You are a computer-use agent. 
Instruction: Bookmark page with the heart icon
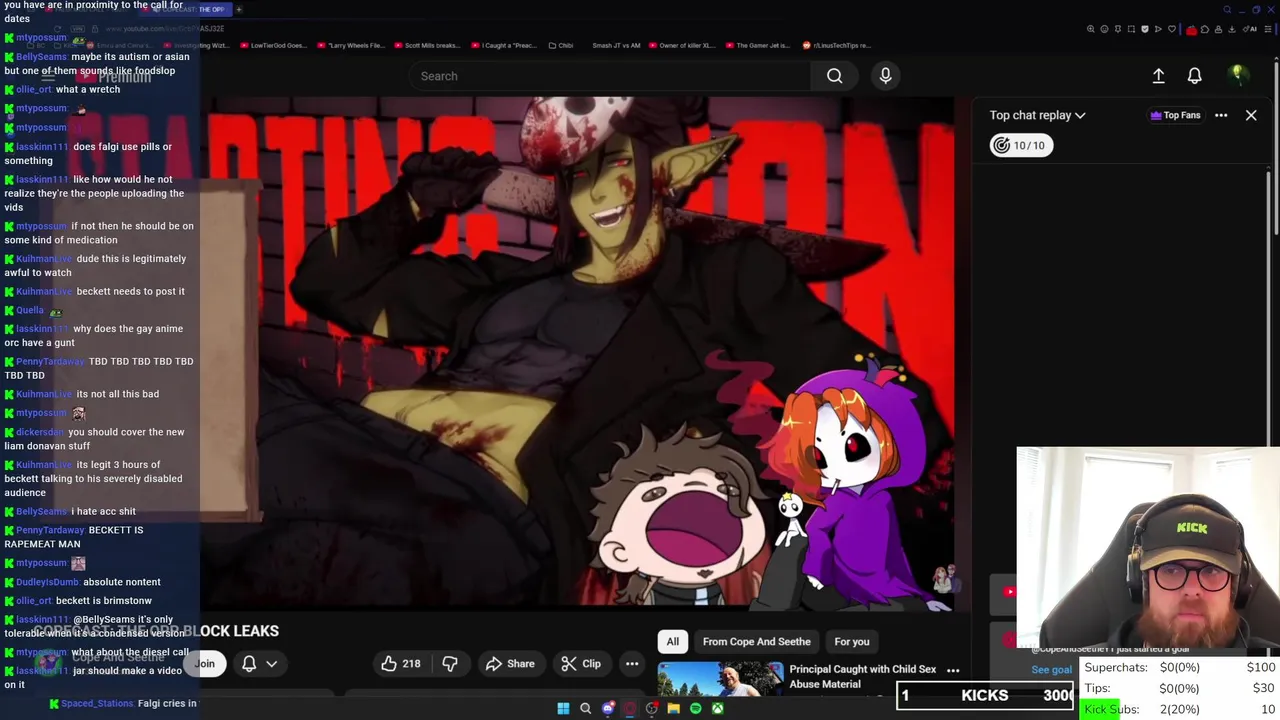[x=1172, y=29]
